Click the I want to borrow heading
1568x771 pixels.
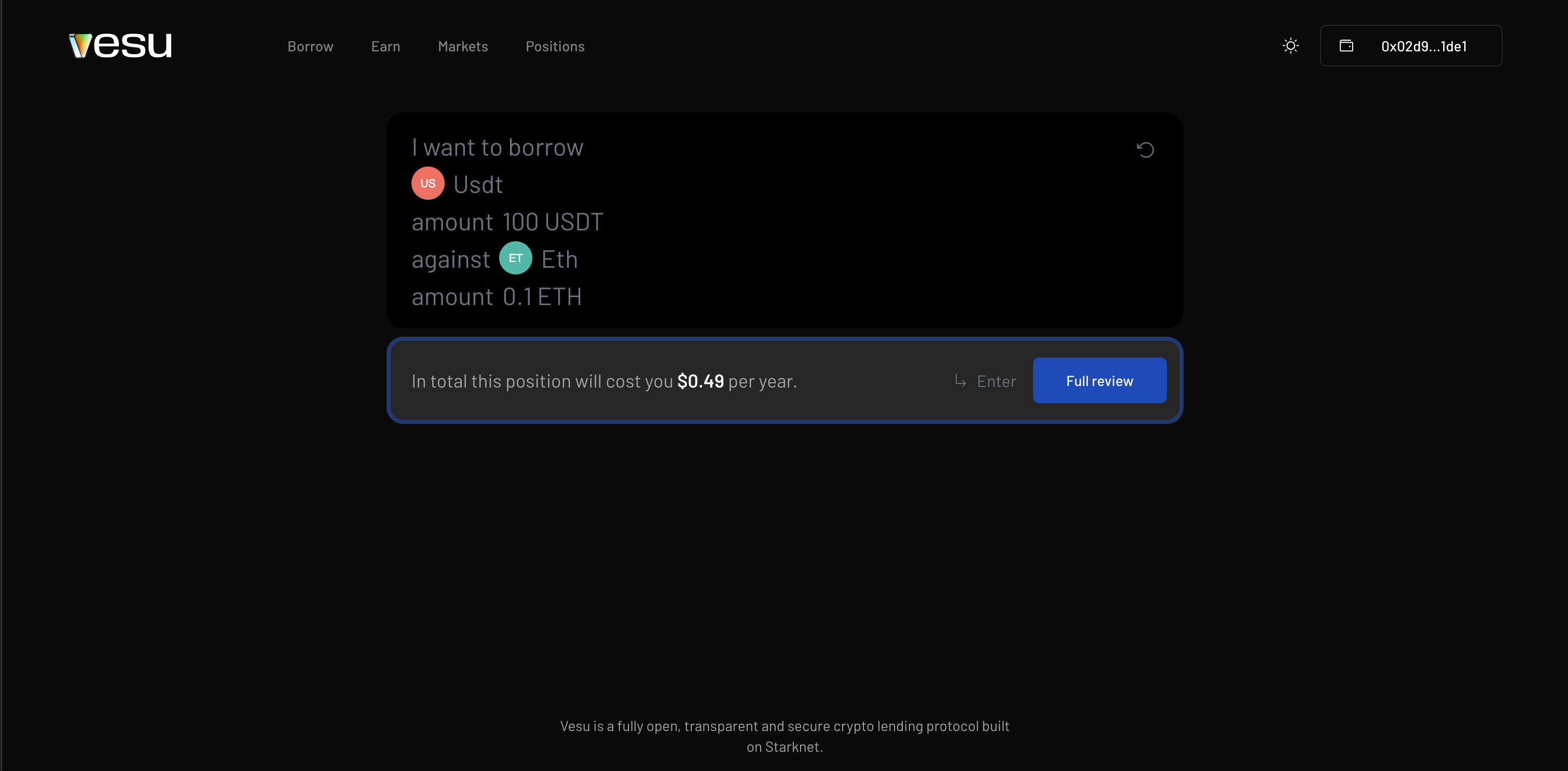(497, 147)
